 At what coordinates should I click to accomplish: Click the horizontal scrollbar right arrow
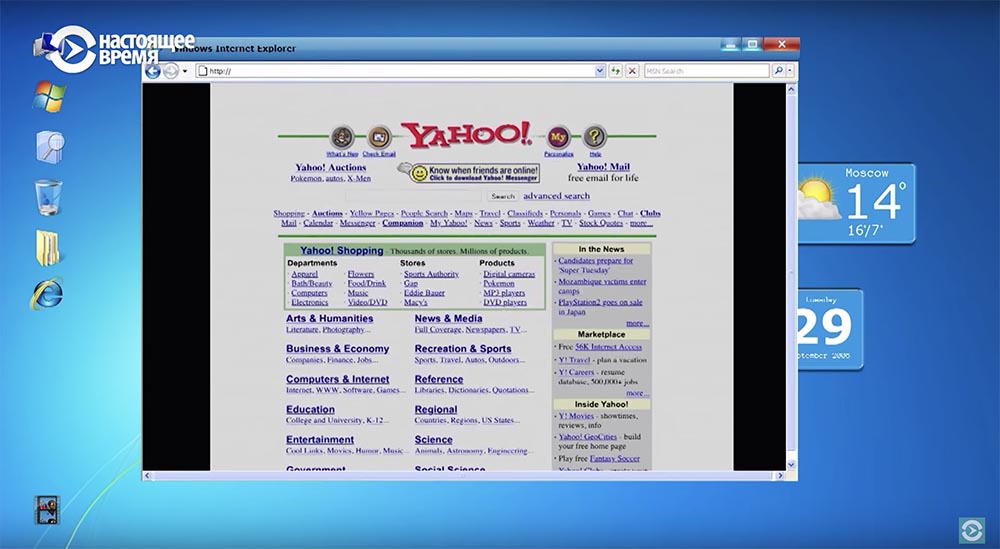(779, 476)
